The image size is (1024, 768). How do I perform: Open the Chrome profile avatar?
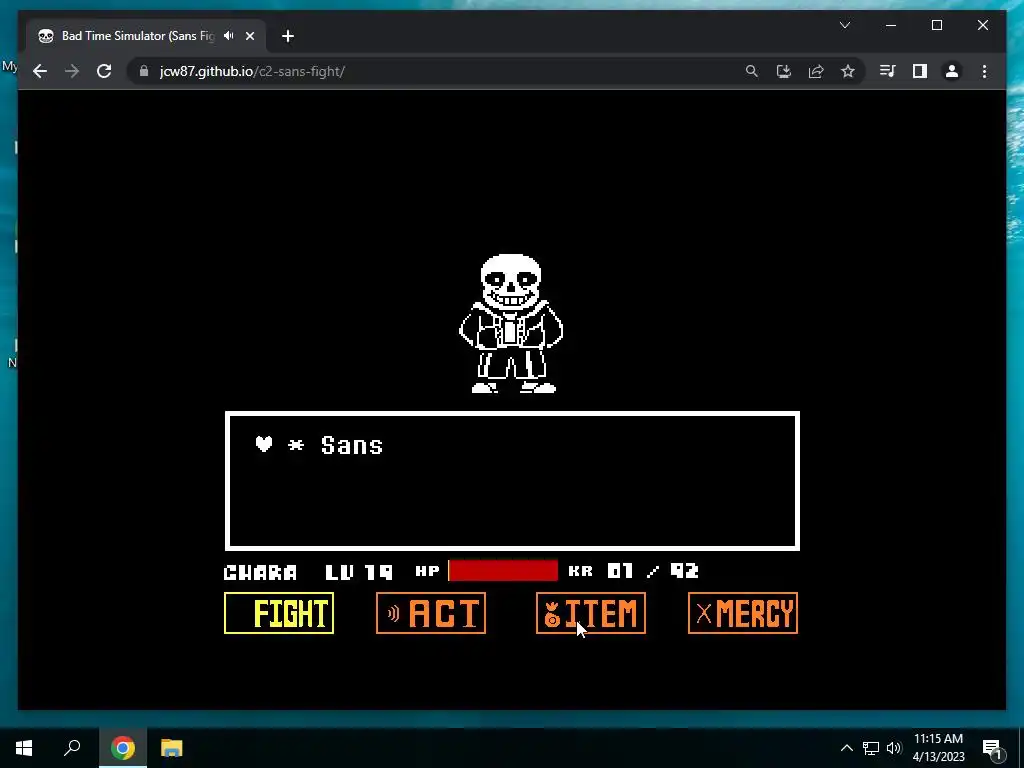click(952, 71)
